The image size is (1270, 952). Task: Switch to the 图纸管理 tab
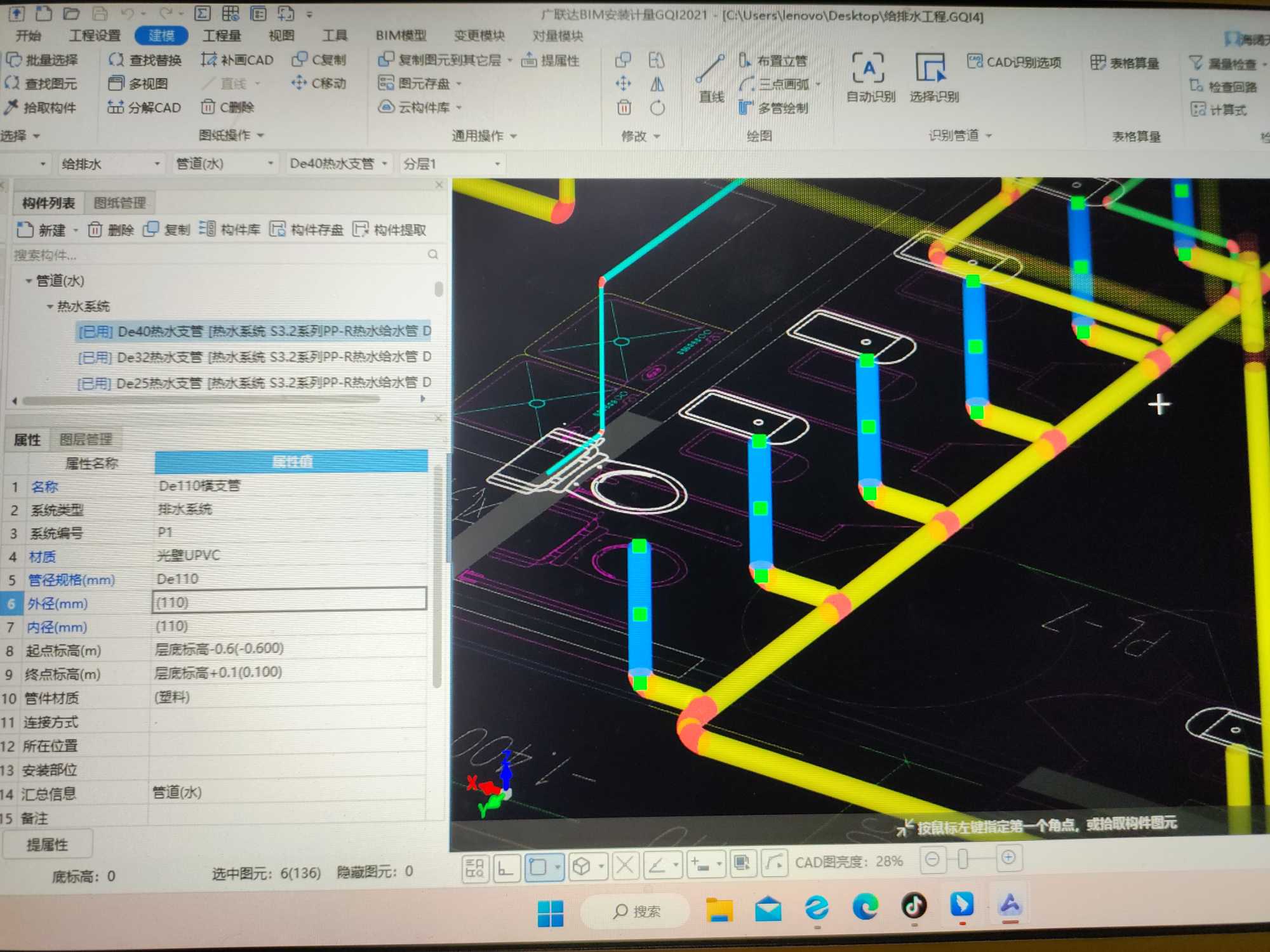(119, 203)
